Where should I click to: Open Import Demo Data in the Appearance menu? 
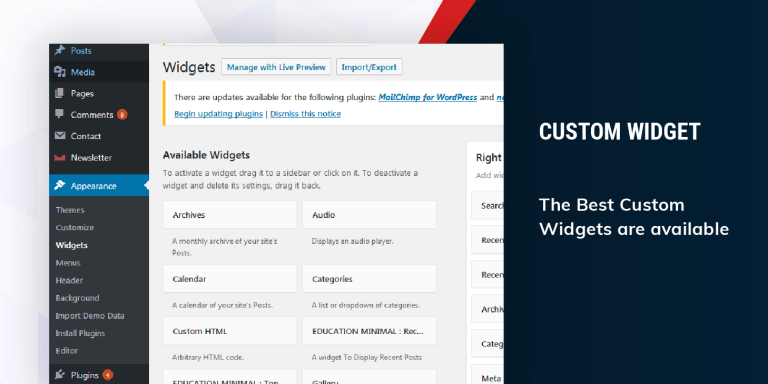[x=90, y=315]
